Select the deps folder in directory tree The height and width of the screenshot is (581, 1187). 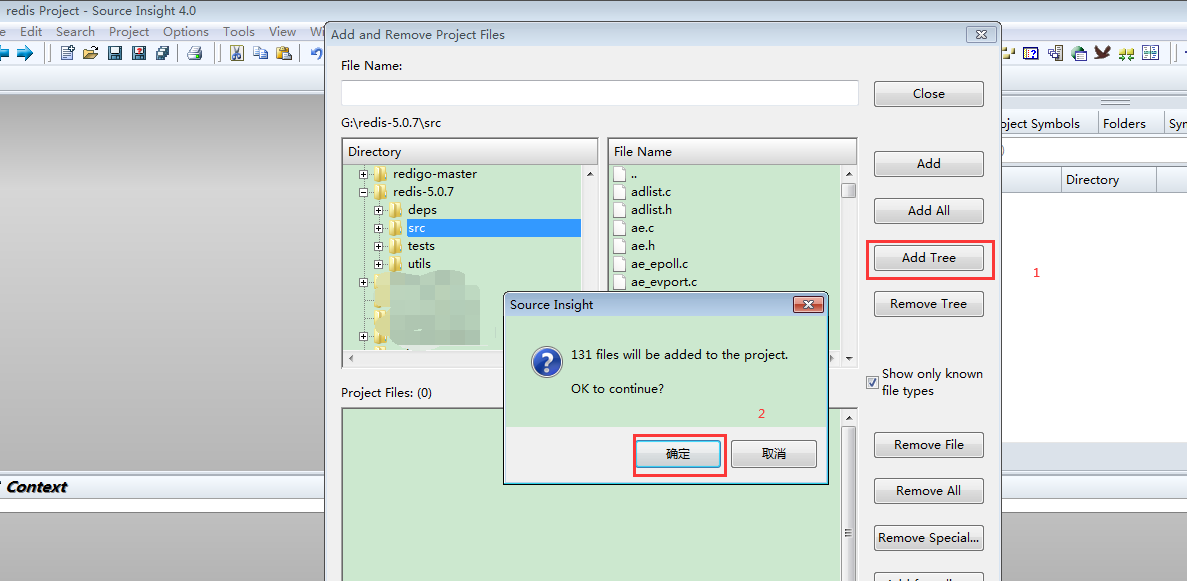coord(422,210)
